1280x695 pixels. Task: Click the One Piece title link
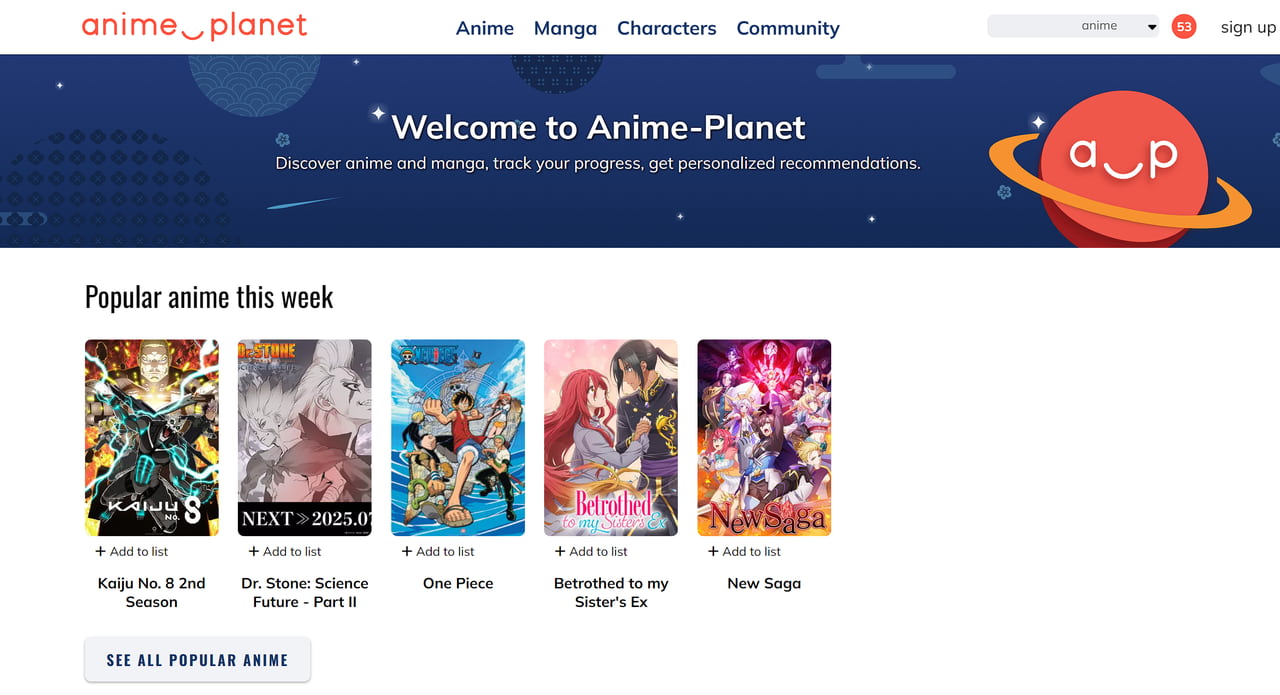458,583
